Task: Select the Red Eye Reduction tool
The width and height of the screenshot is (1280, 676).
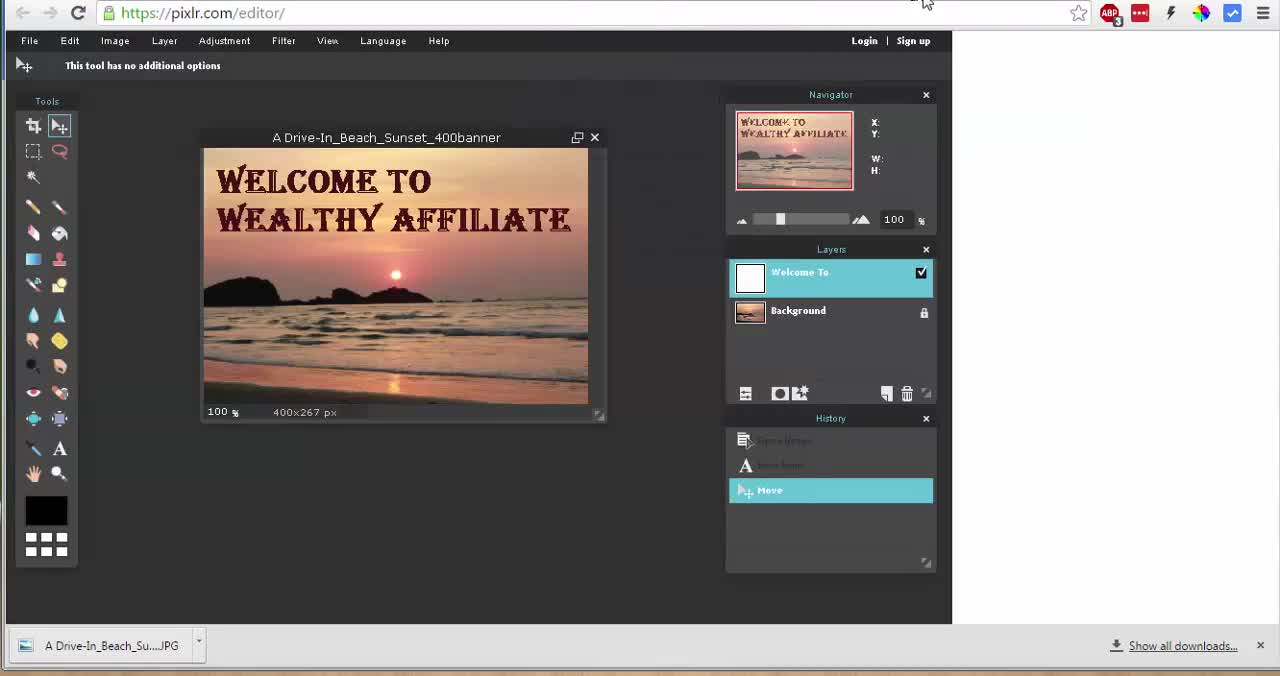Action: (33, 393)
